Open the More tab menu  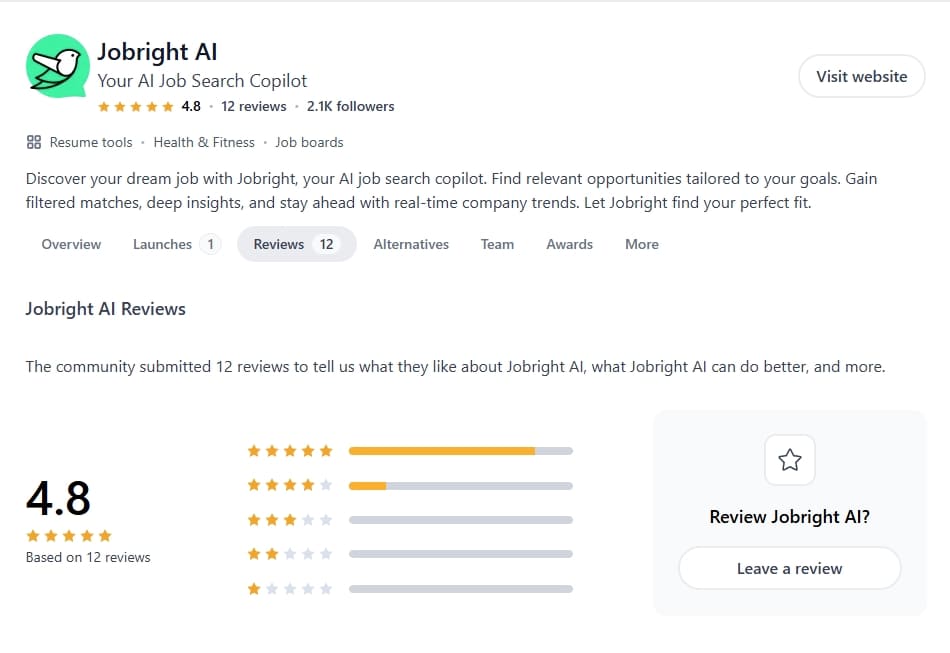[642, 244]
